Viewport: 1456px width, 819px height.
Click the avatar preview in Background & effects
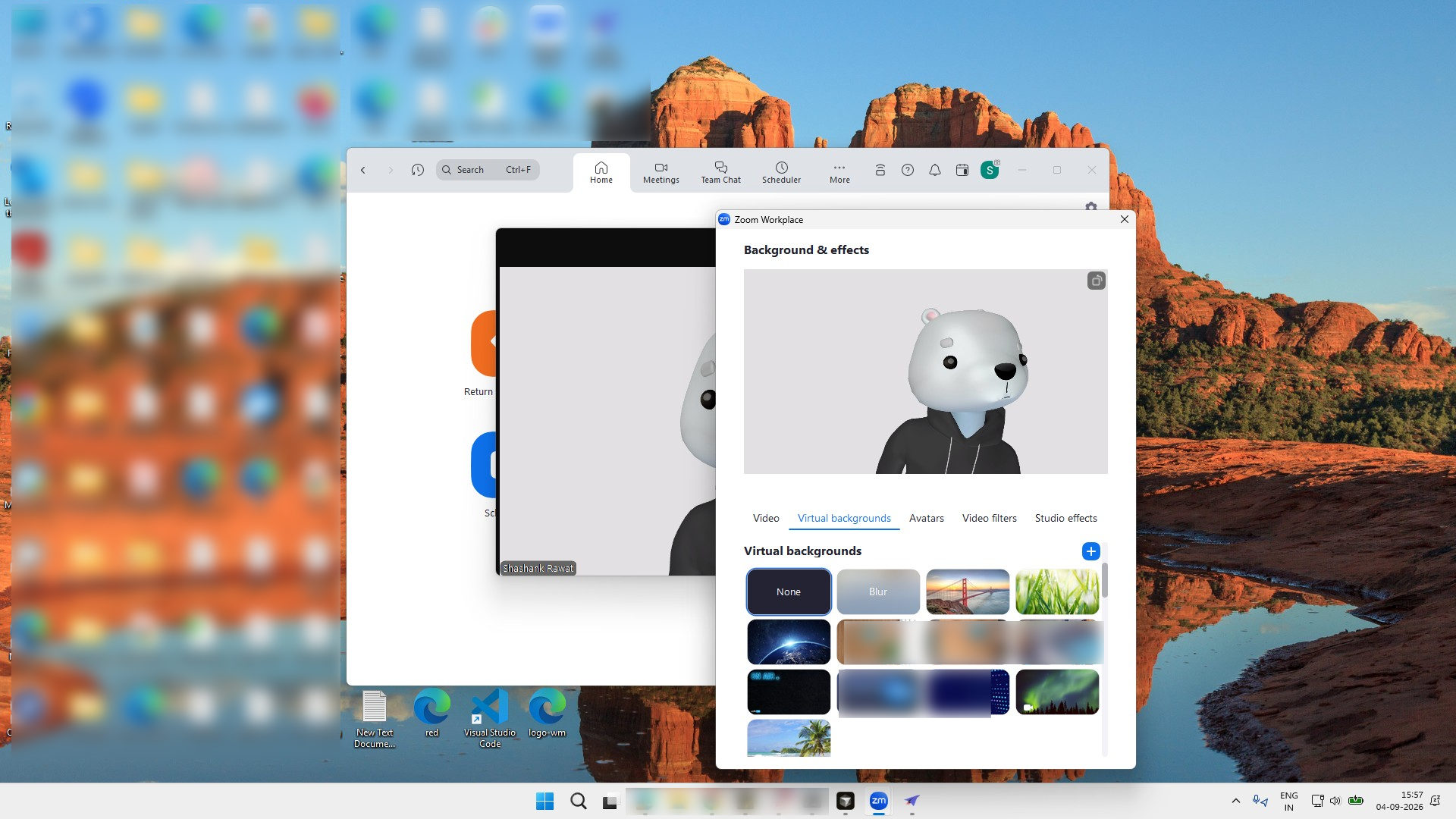(925, 372)
